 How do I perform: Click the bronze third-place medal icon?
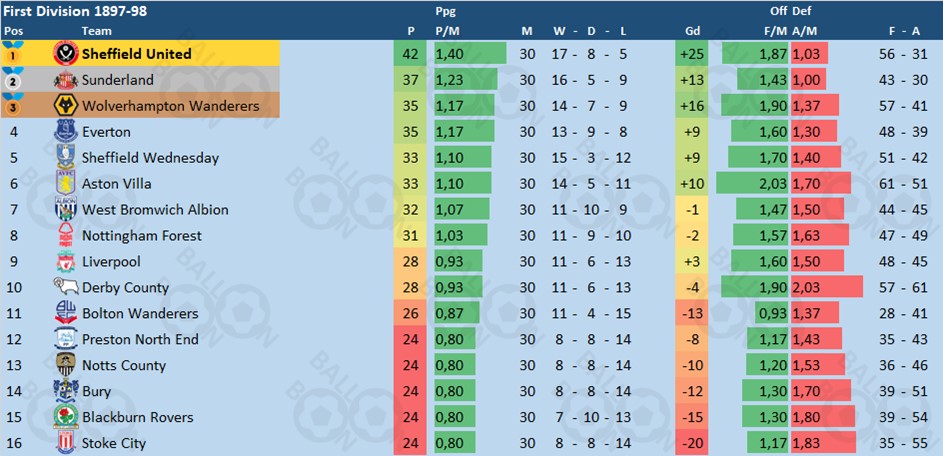pos(12,105)
